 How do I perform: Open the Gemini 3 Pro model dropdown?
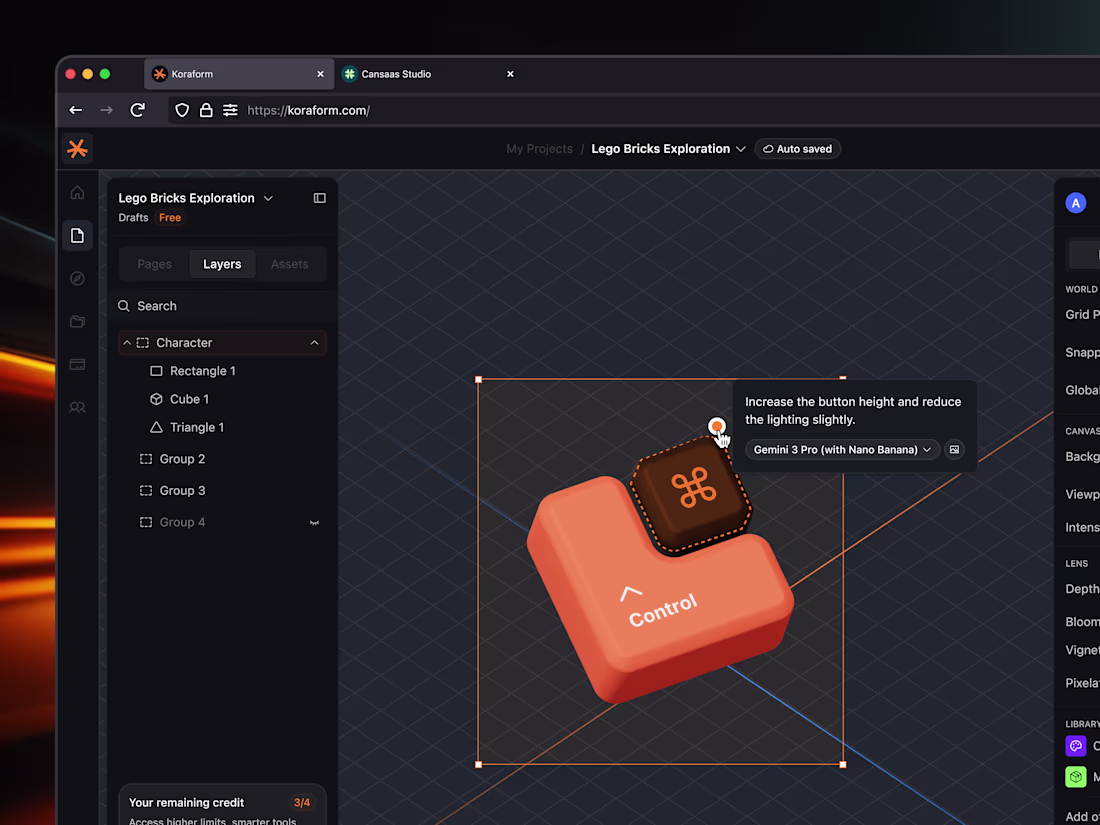(x=840, y=449)
